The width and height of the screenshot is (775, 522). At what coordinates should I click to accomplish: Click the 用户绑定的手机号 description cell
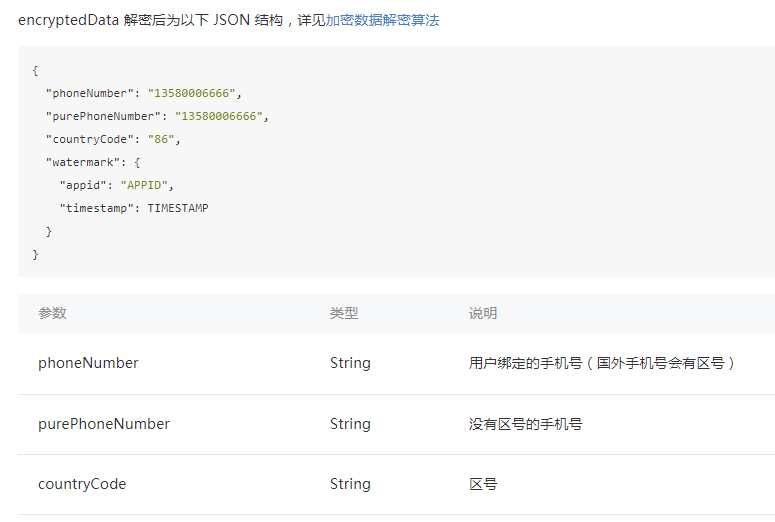602,363
